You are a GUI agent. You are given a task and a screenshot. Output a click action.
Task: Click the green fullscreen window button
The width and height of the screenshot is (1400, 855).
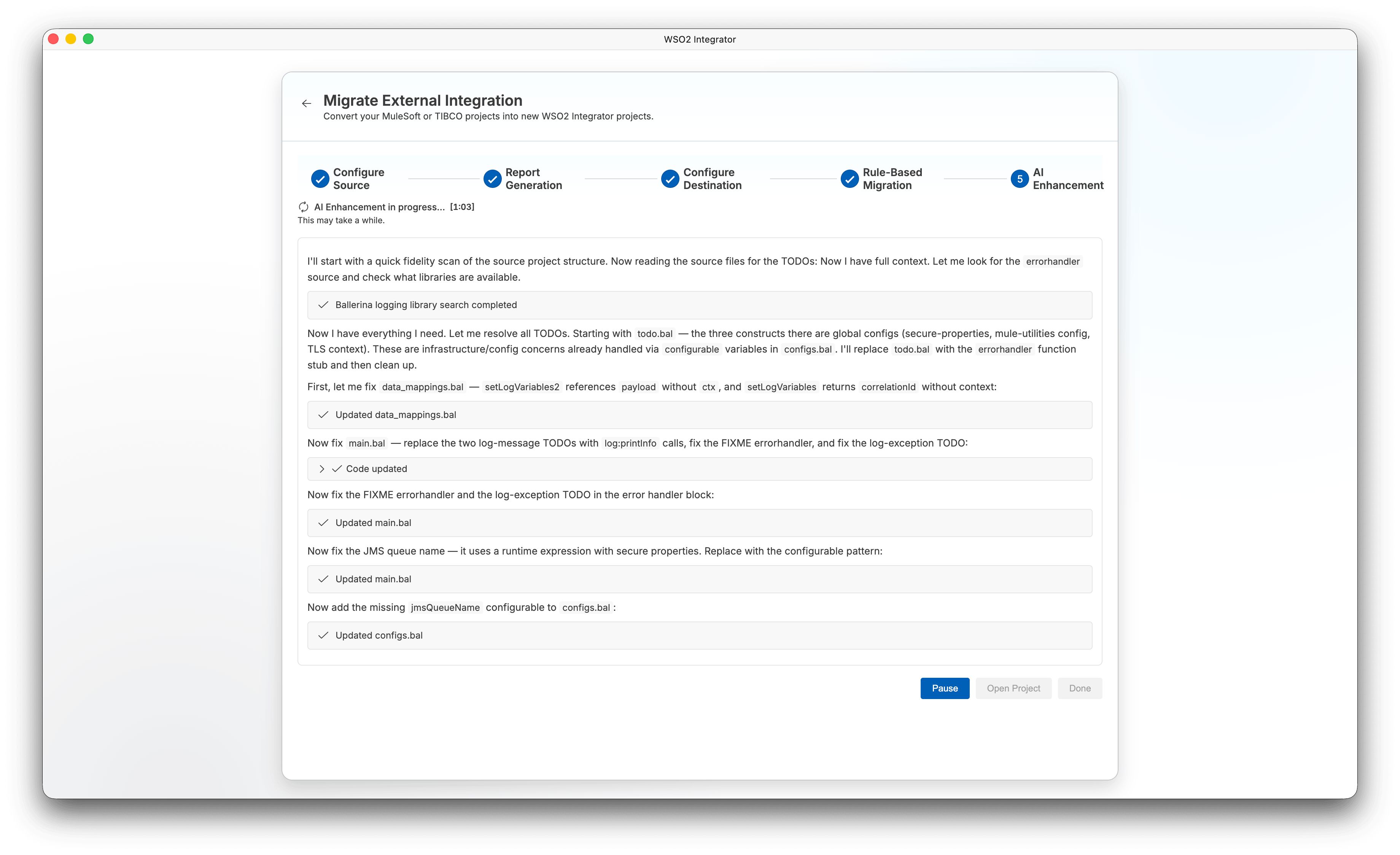tap(88, 39)
